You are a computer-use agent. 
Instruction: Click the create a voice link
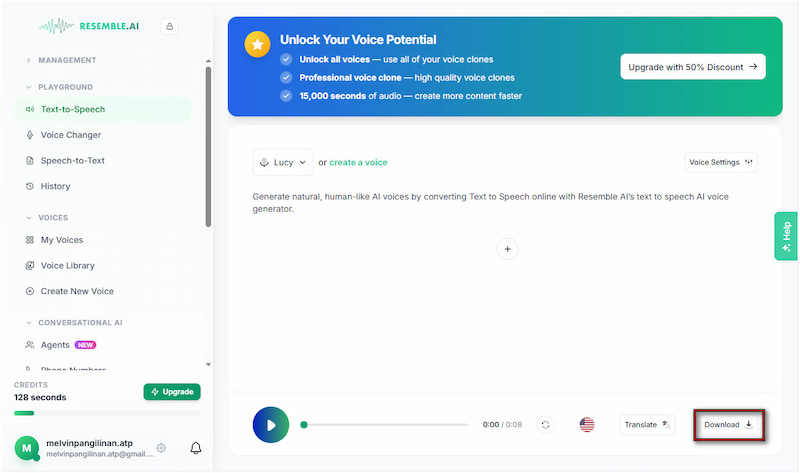click(358, 162)
